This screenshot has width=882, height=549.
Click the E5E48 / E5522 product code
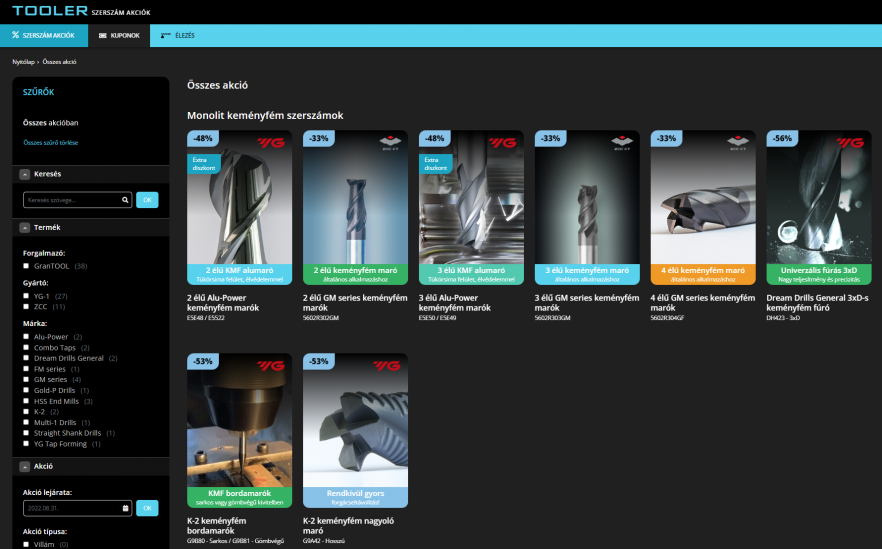pyautogui.click(x=206, y=318)
